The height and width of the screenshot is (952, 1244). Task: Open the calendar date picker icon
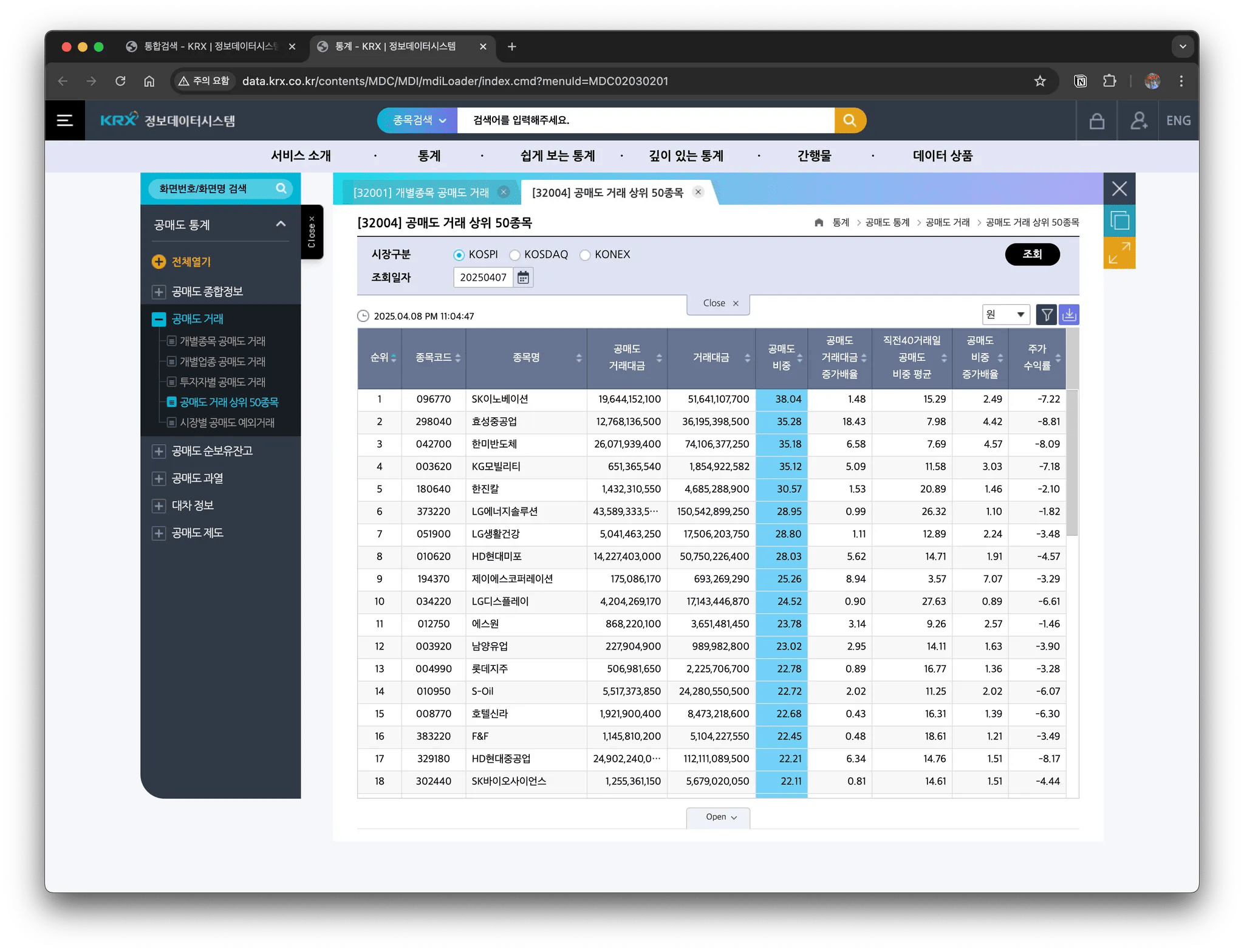pos(523,278)
